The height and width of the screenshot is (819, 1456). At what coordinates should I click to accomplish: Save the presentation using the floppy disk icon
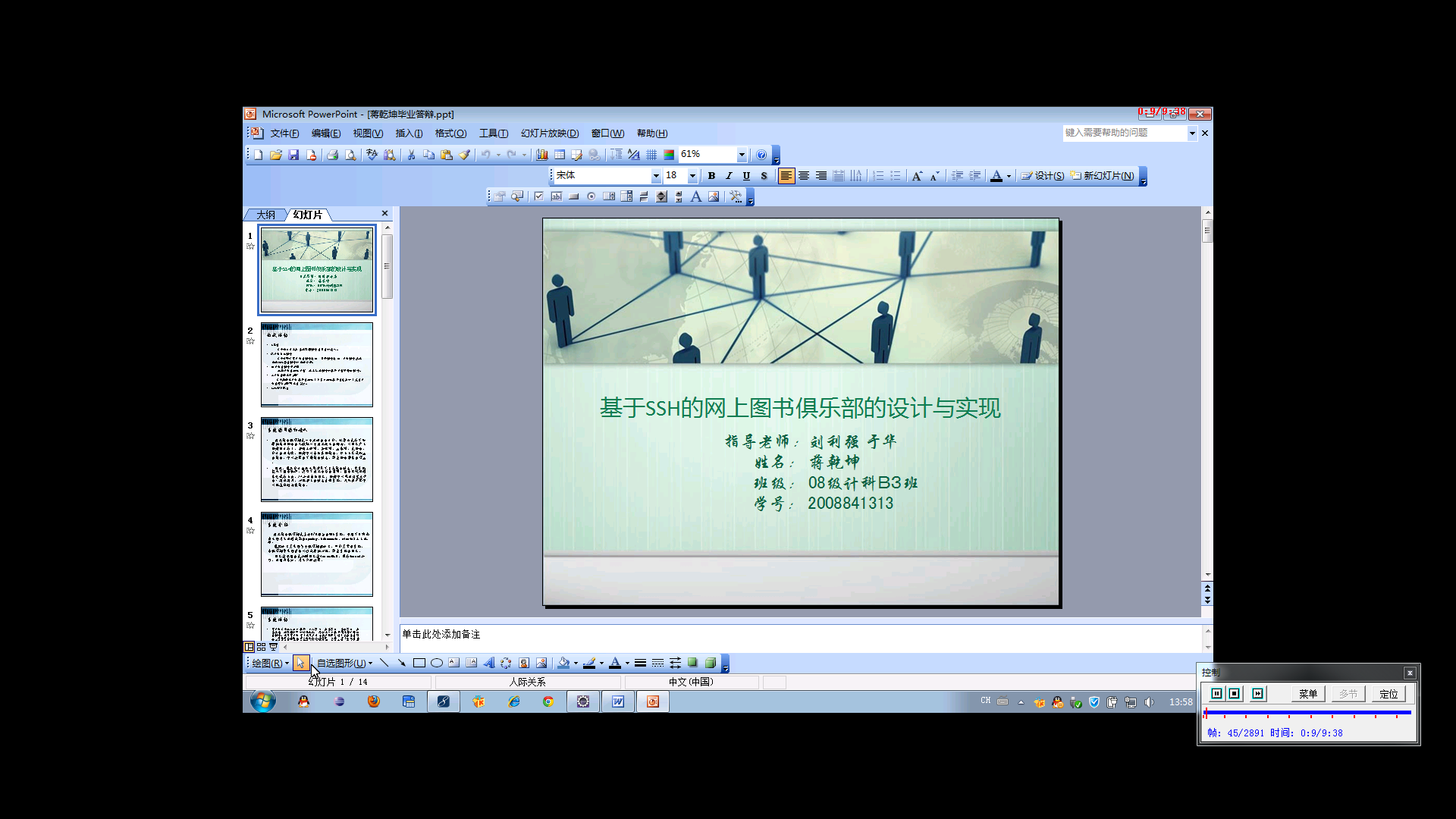tap(293, 155)
